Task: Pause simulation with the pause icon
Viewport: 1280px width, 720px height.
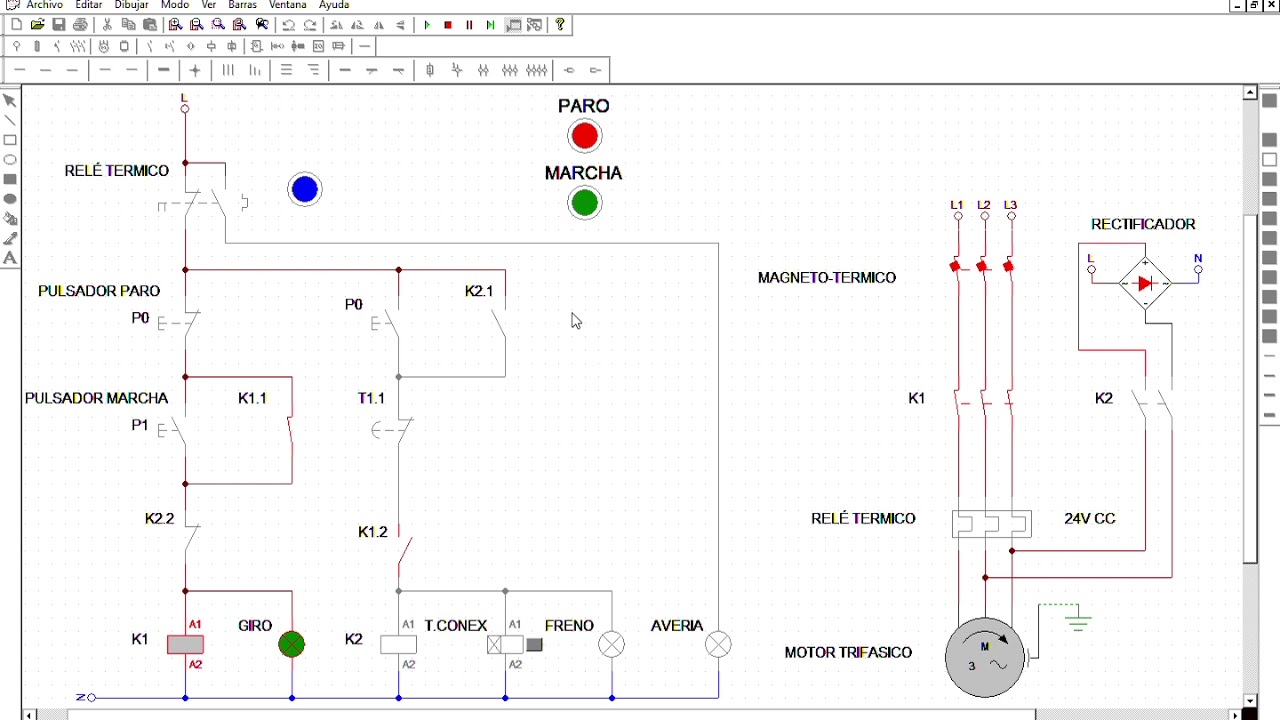Action: (469, 24)
